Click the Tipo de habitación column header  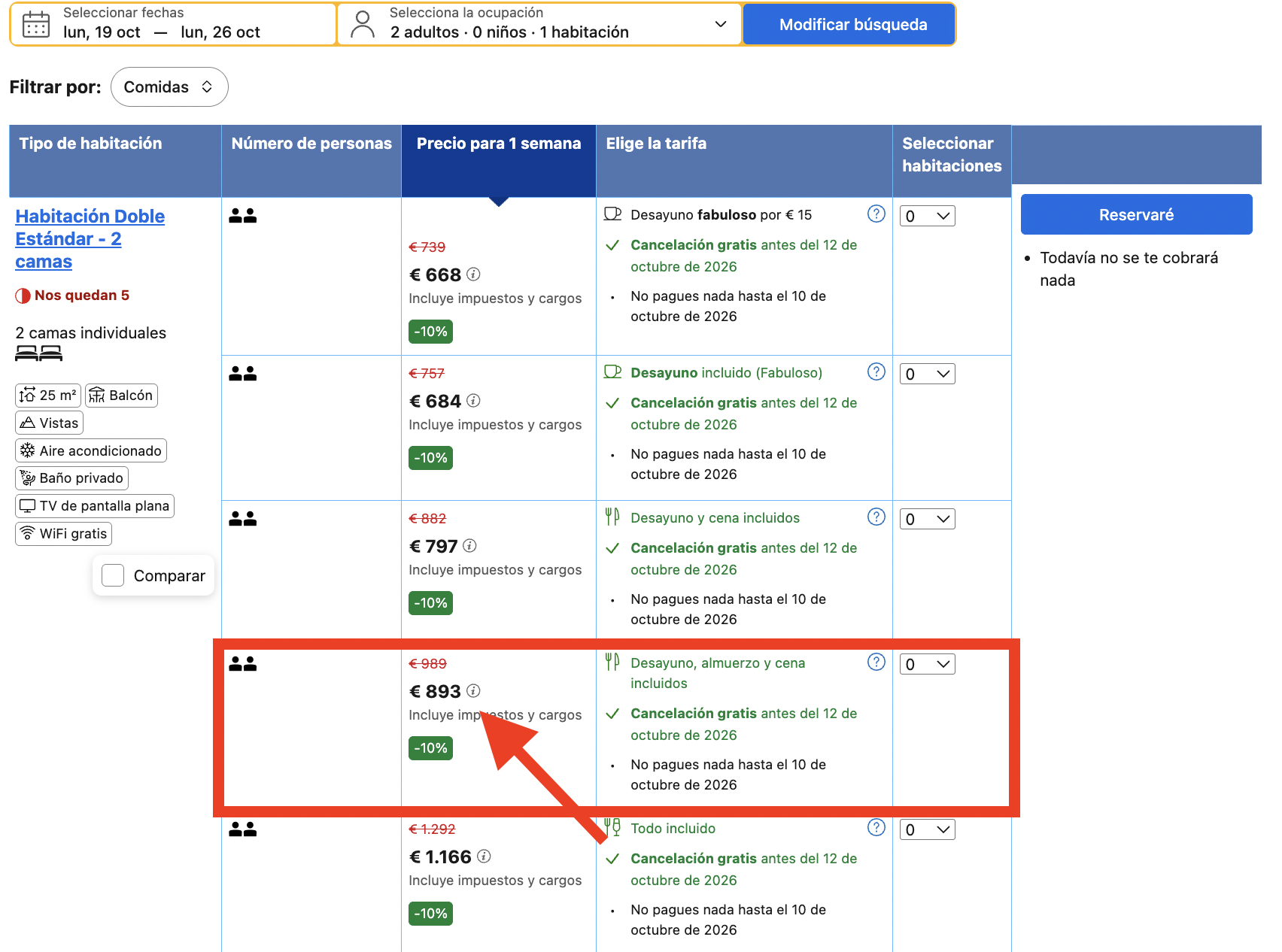coord(115,161)
